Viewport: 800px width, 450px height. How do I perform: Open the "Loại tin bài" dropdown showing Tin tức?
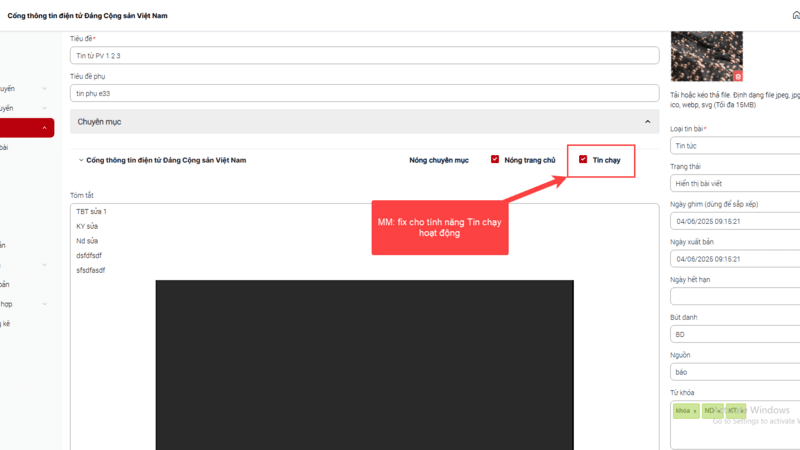tap(735, 146)
